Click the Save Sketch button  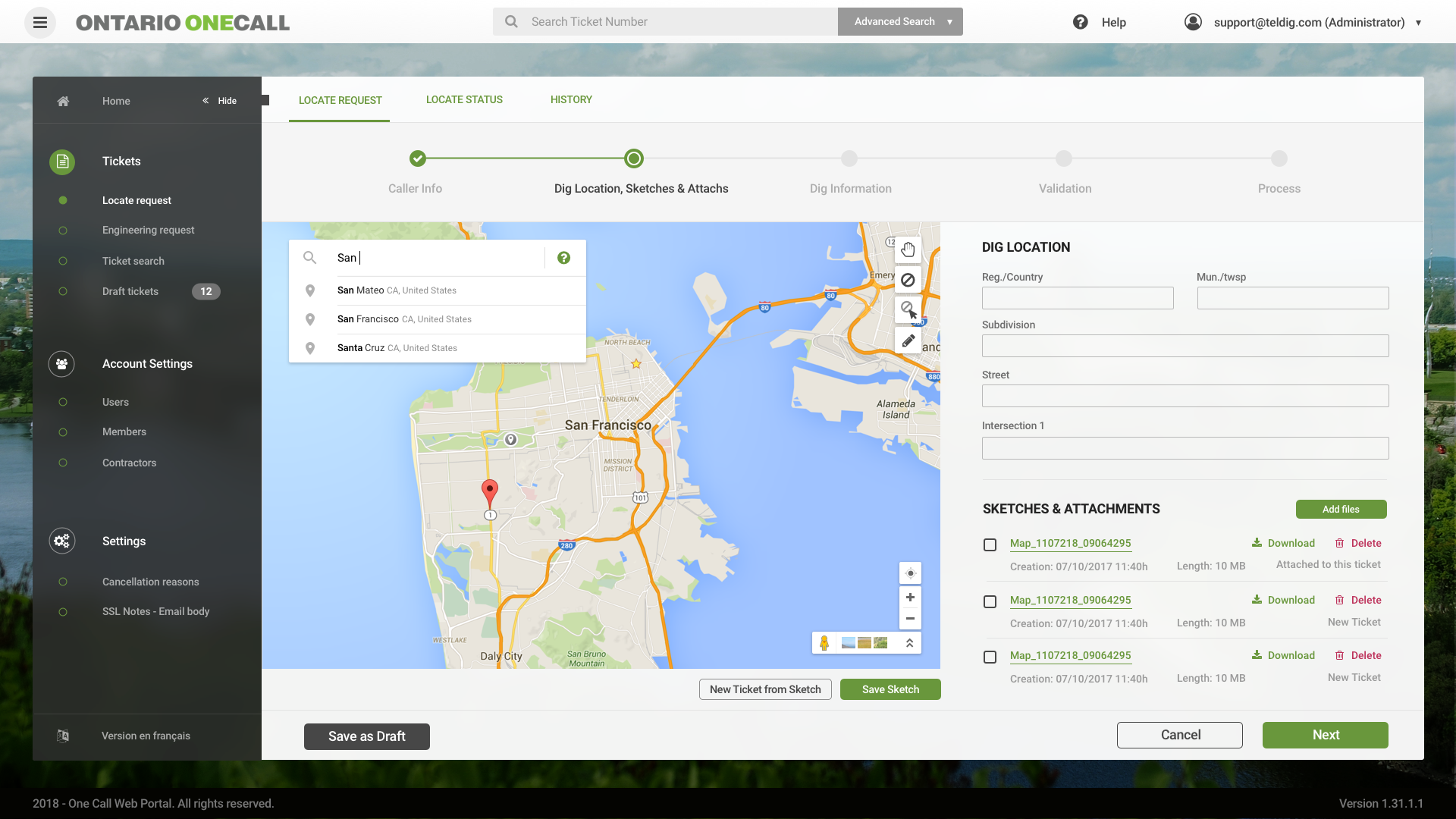click(890, 689)
